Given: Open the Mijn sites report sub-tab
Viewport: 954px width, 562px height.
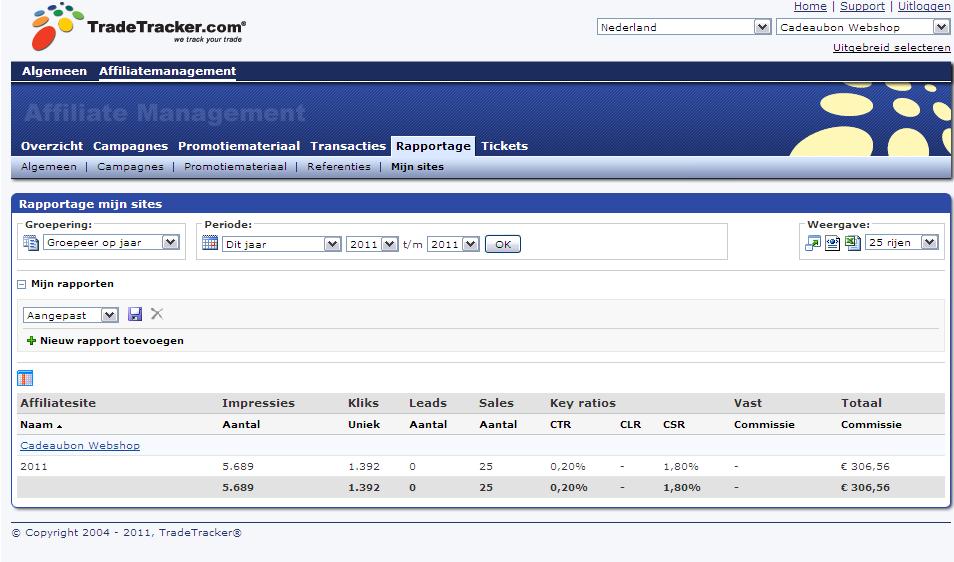Looking at the screenshot, I should (417, 167).
